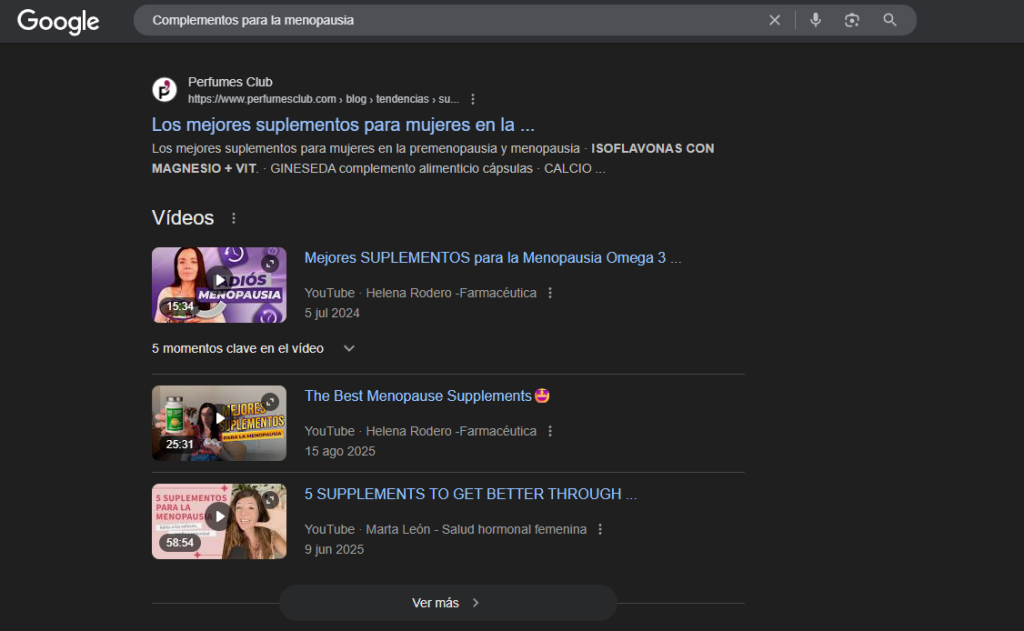Click the Ver más button

pyautogui.click(x=447, y=603)
